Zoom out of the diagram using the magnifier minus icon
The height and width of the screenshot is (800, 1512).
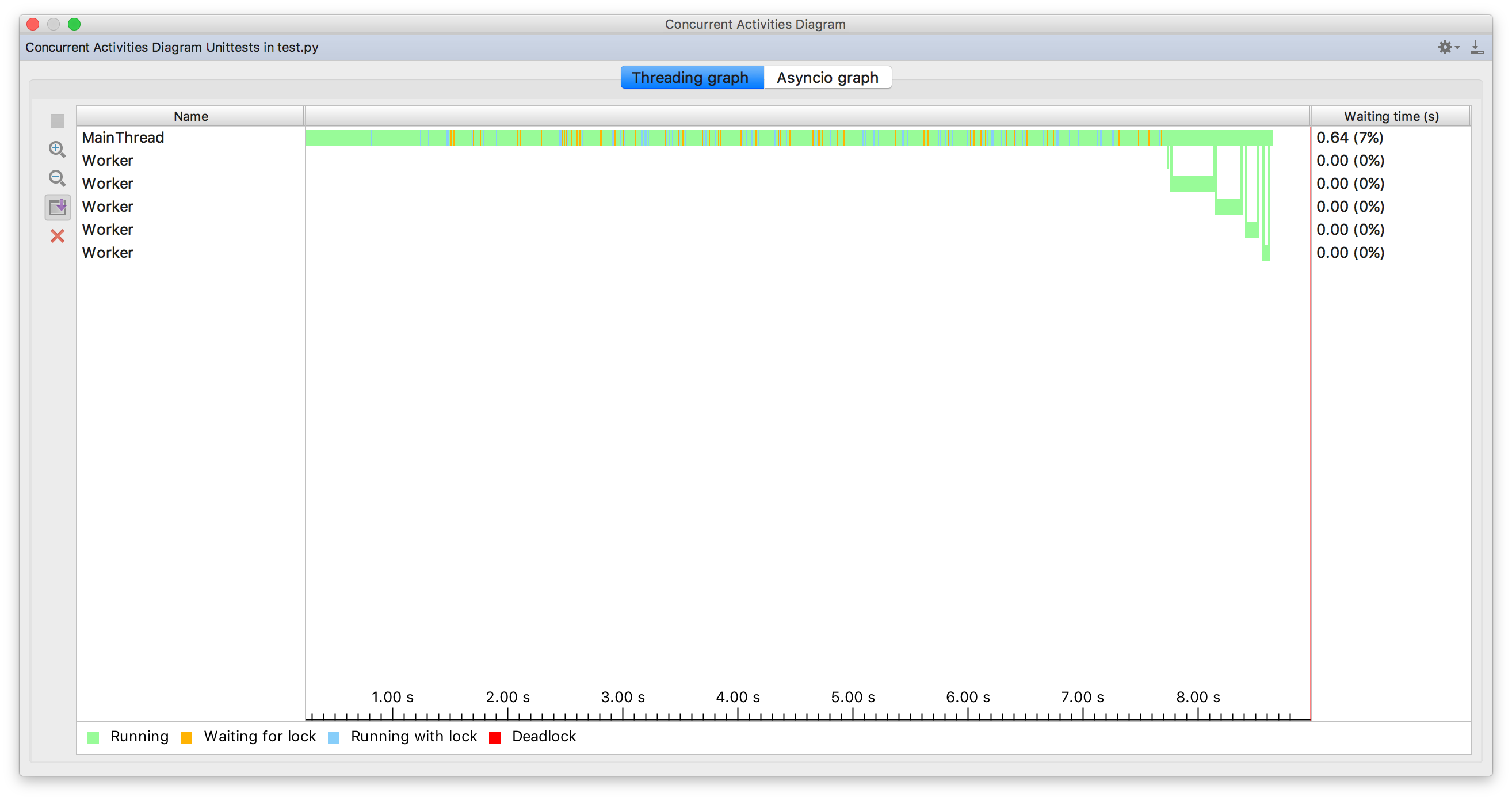point(57,178)
